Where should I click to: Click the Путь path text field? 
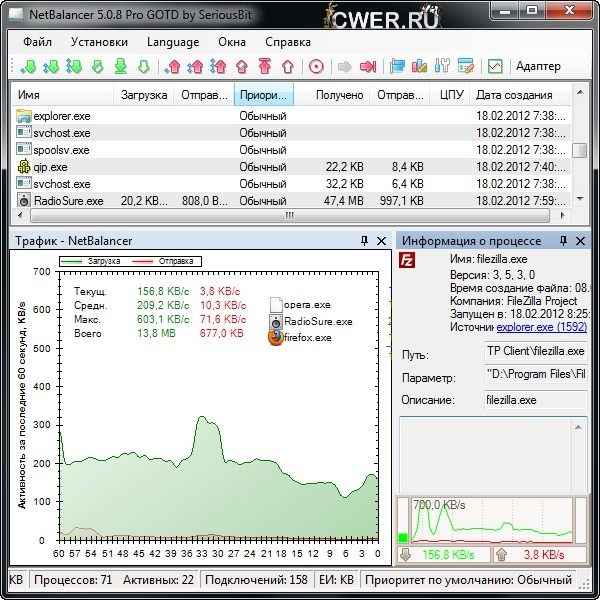point(534,352)
